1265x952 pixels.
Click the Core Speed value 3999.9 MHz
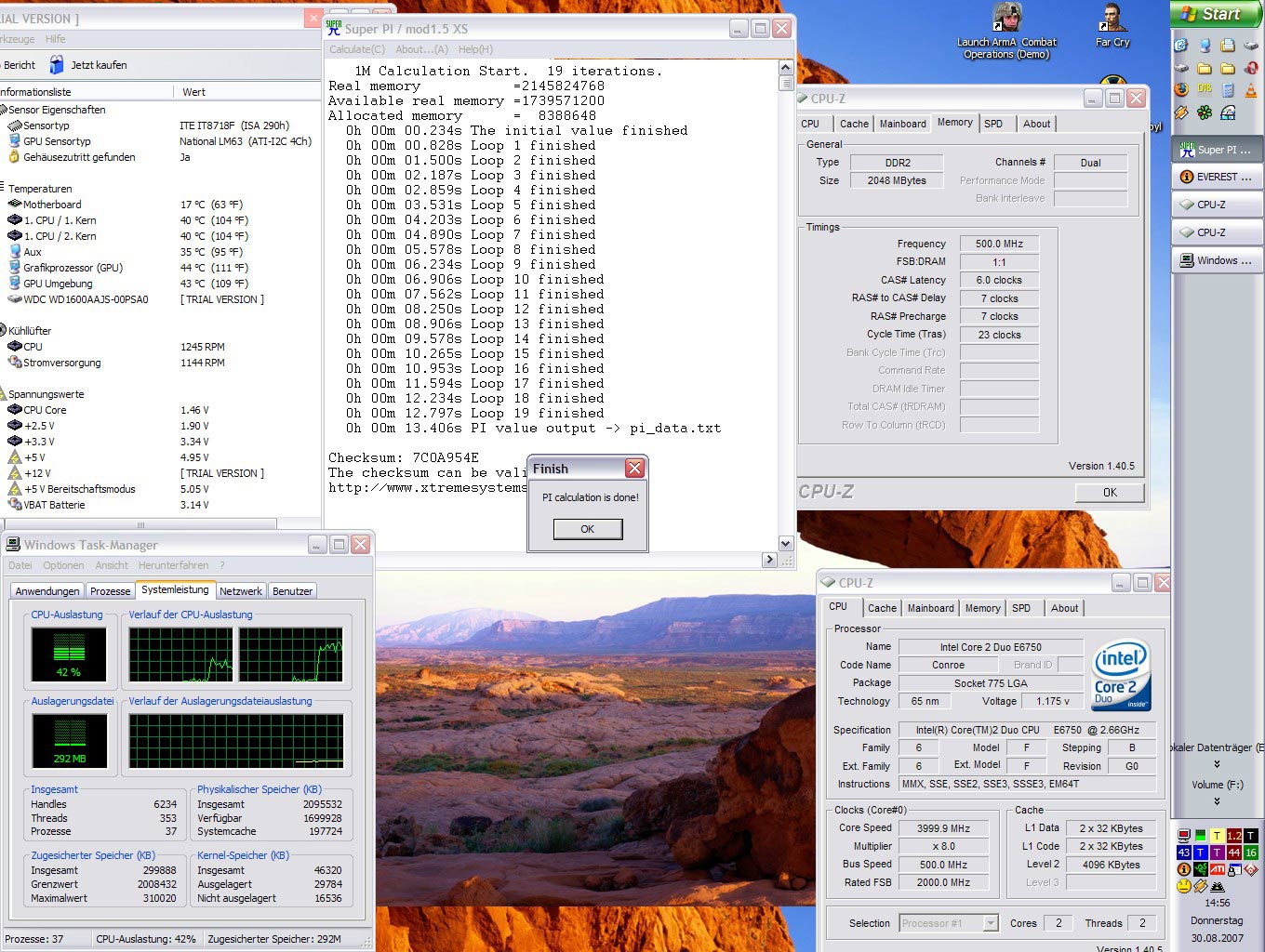click(x=943, y=828)
